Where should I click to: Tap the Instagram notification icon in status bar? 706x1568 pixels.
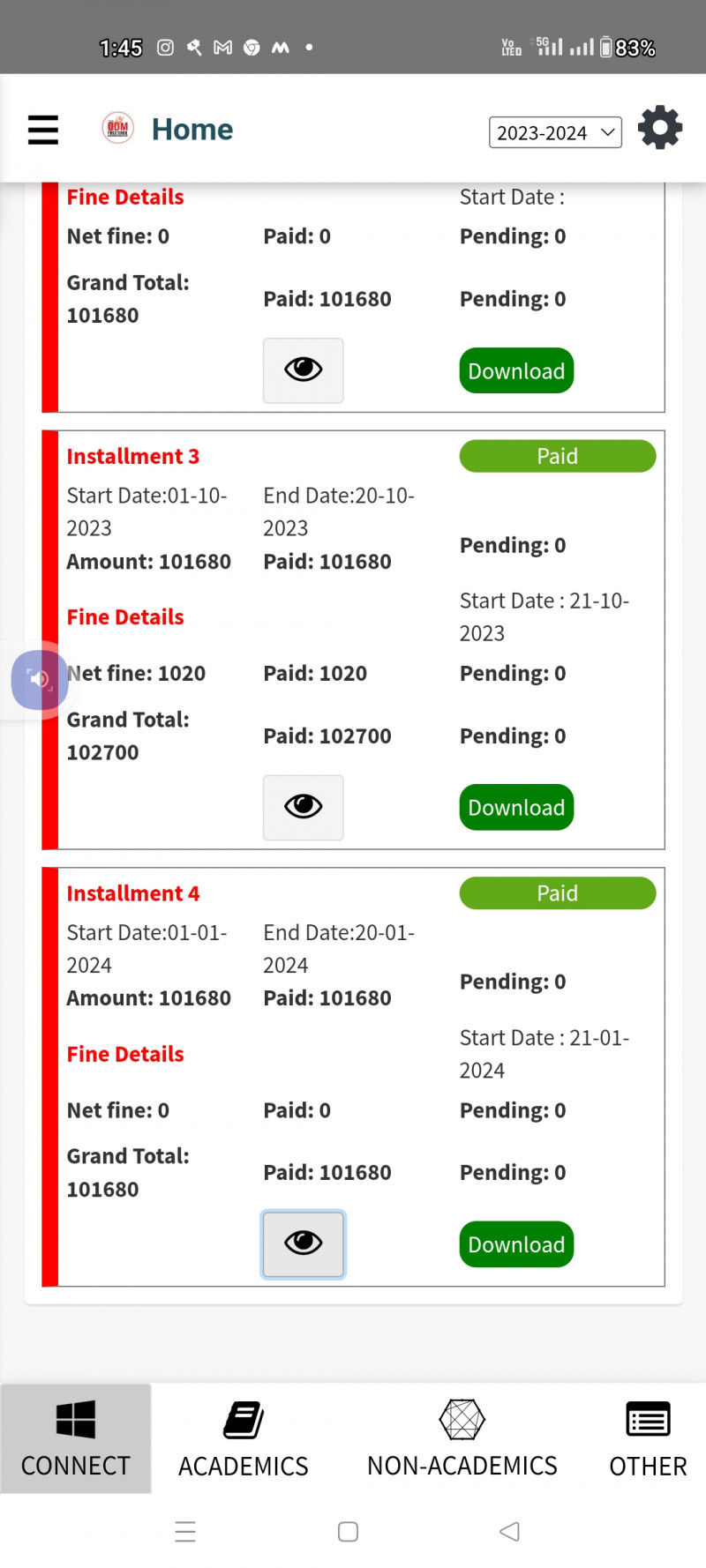[165, 48]
